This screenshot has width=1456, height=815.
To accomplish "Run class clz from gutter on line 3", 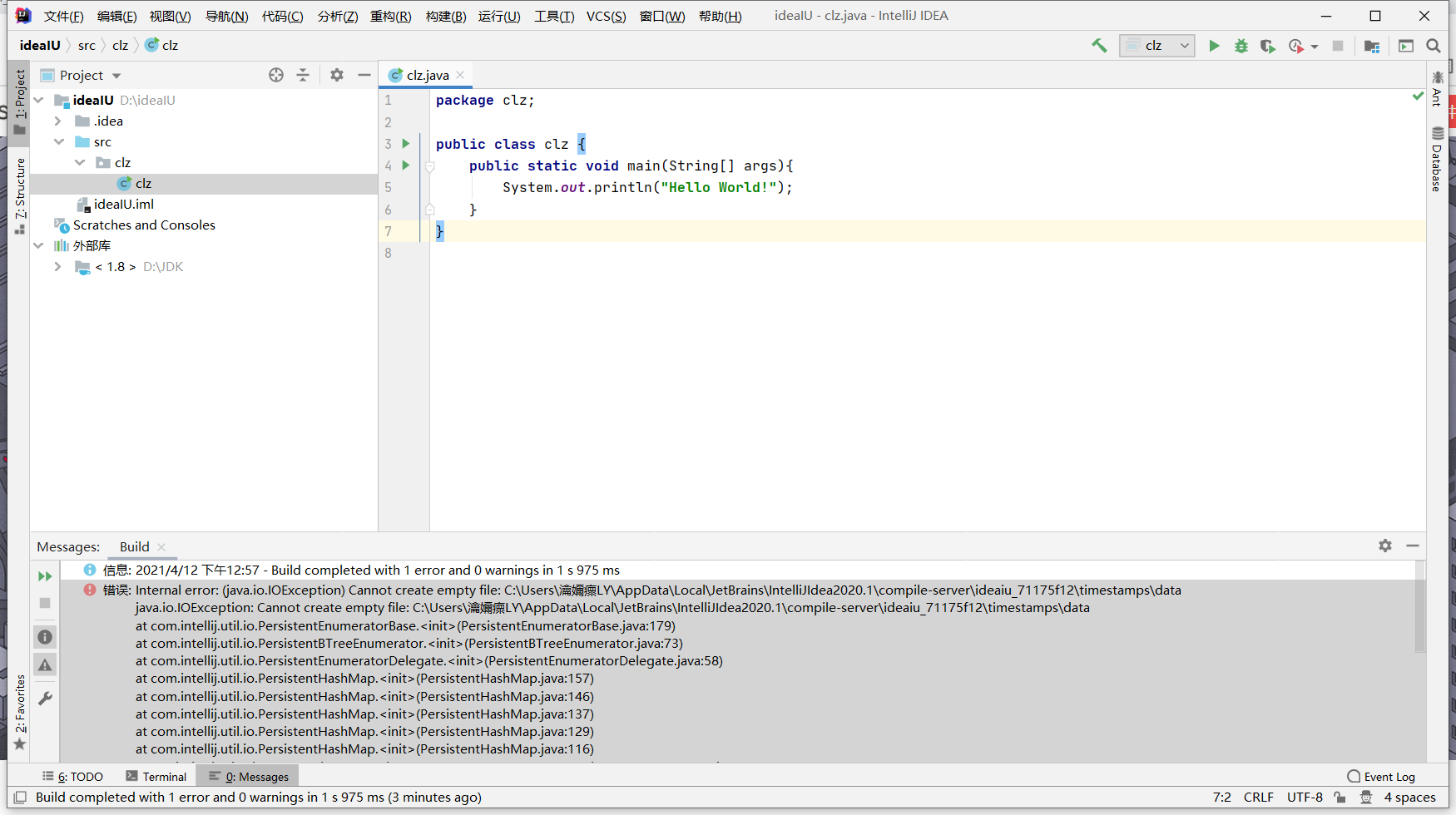I will tap(406, 144).
